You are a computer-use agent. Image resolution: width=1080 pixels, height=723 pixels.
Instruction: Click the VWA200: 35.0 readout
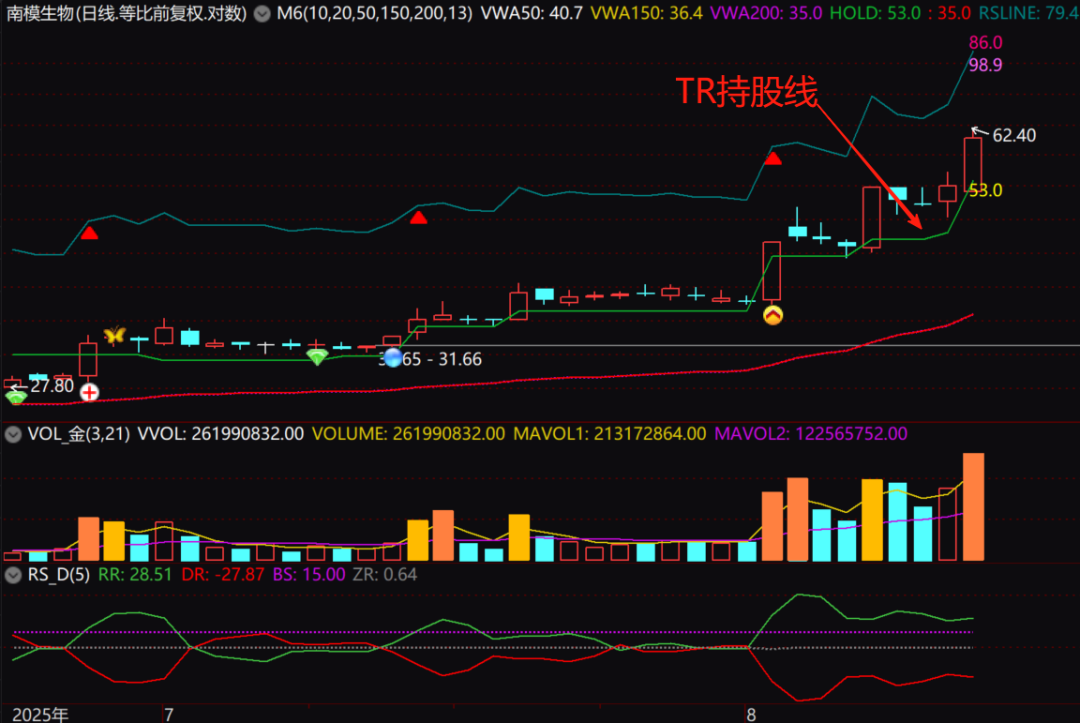pyautogui.click(x=766, y=13)
